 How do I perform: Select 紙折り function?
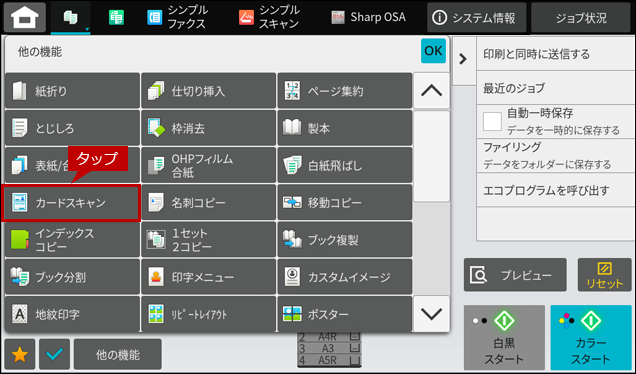pyautogui.click(x=73, y=91)
